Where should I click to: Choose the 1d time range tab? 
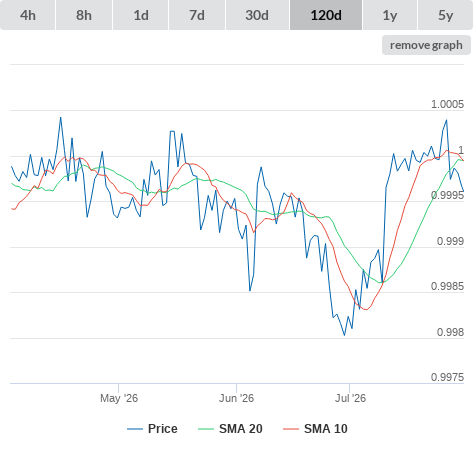pos(141,15)
